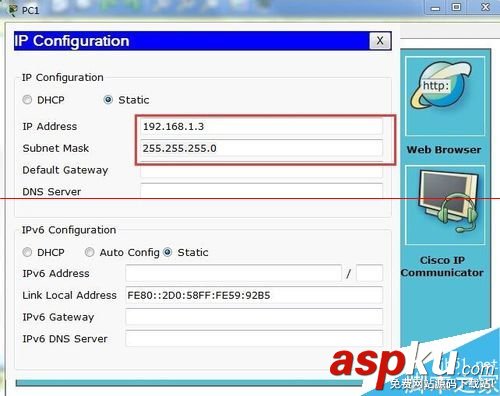Screen dimensions: 500x396
Task: Click the Subnet Mask field showing 255.255.255.0
Action: click(x=261, y=148)
